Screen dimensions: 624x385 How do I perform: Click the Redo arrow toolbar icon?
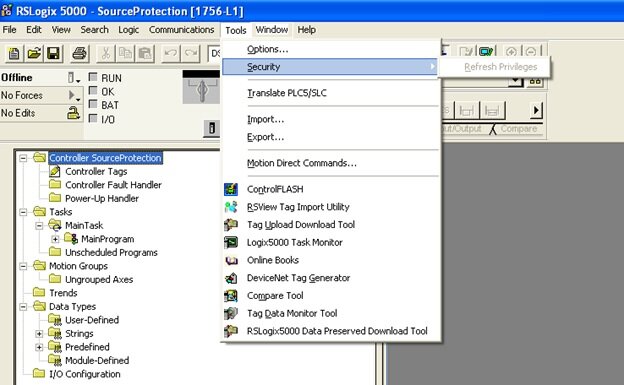pos(191,53)
